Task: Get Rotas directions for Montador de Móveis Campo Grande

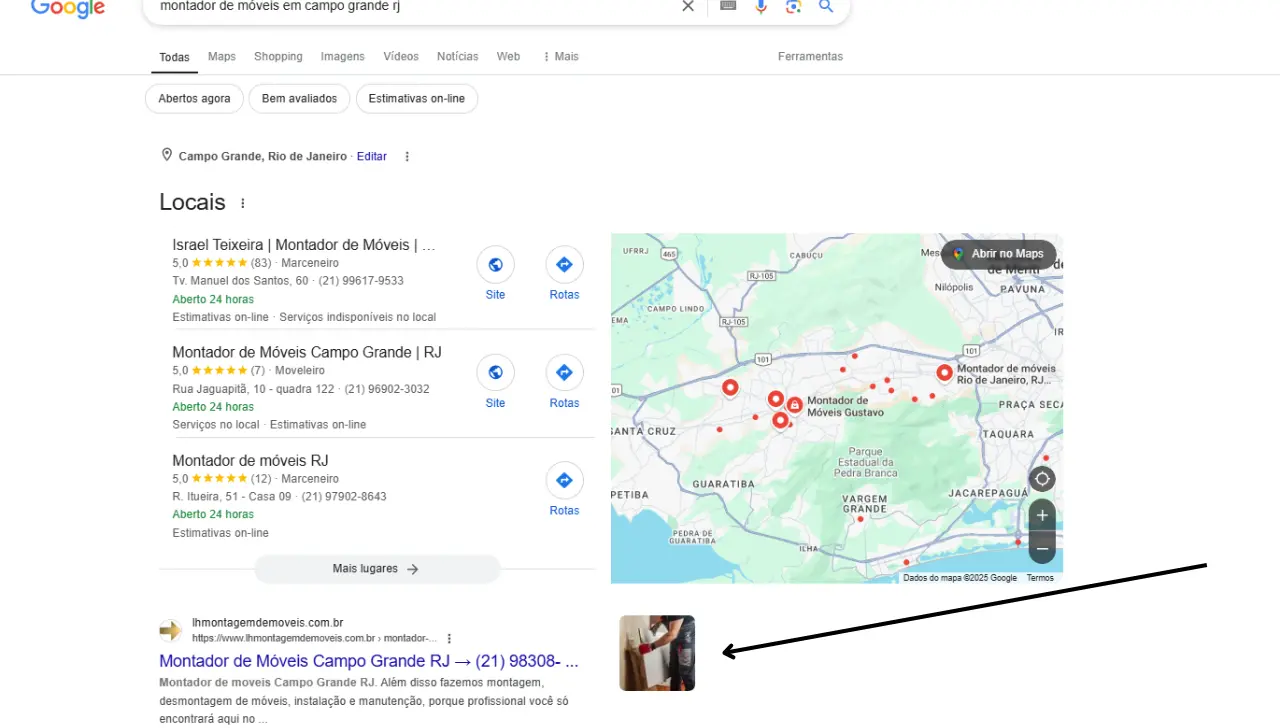Action: click(564, 373)
